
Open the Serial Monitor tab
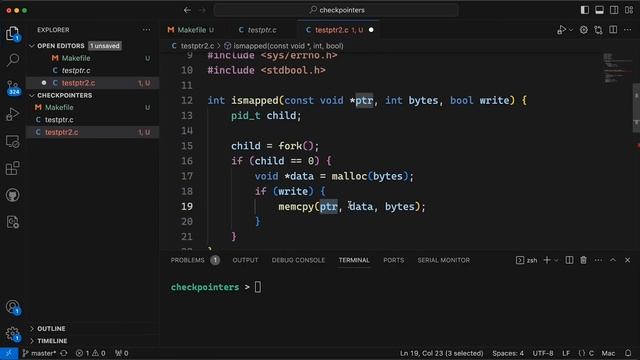click(x=443, y=260)
